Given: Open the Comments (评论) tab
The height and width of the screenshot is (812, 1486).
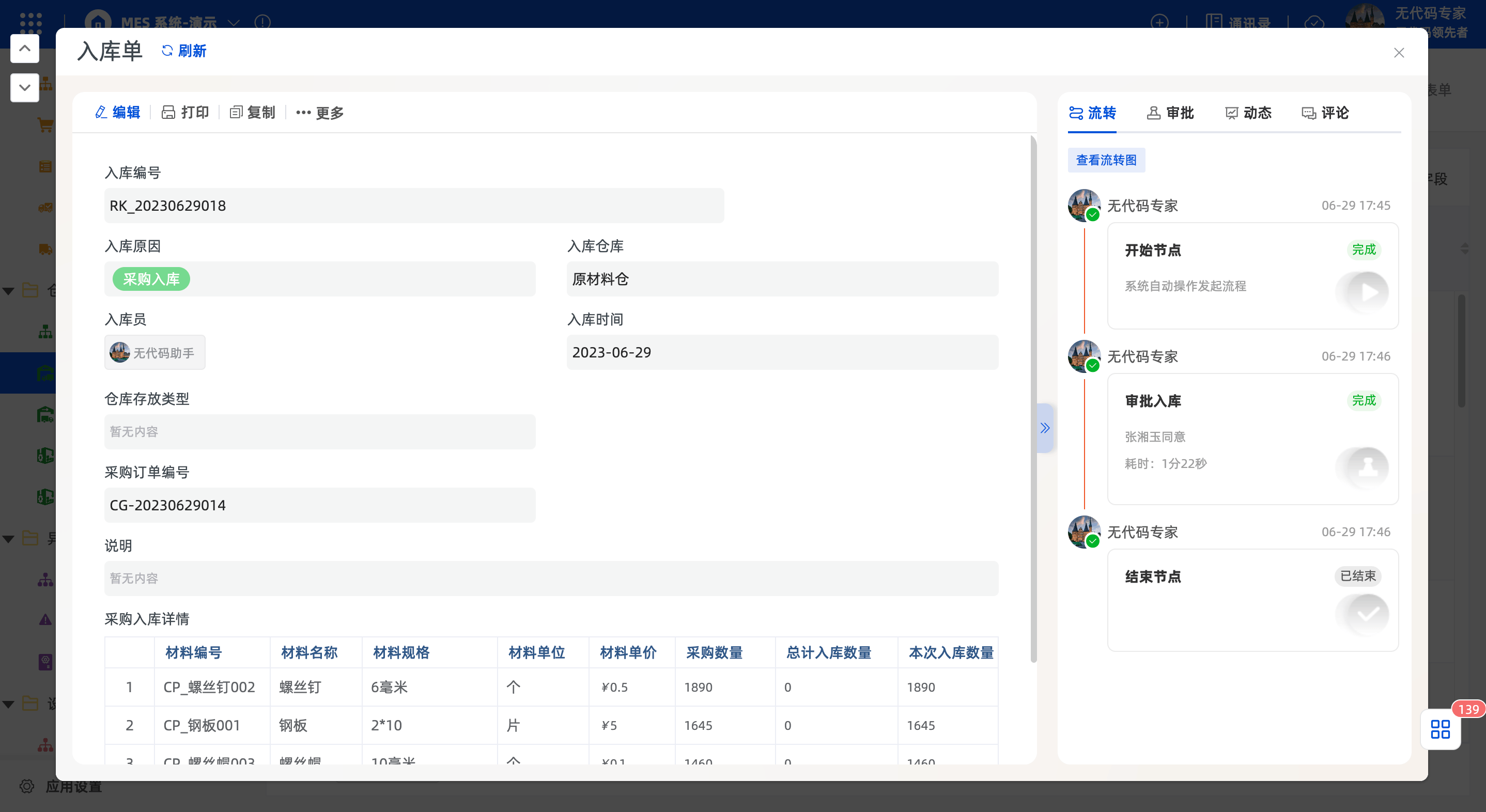Looking at the screenshot, I should 1325,113.
